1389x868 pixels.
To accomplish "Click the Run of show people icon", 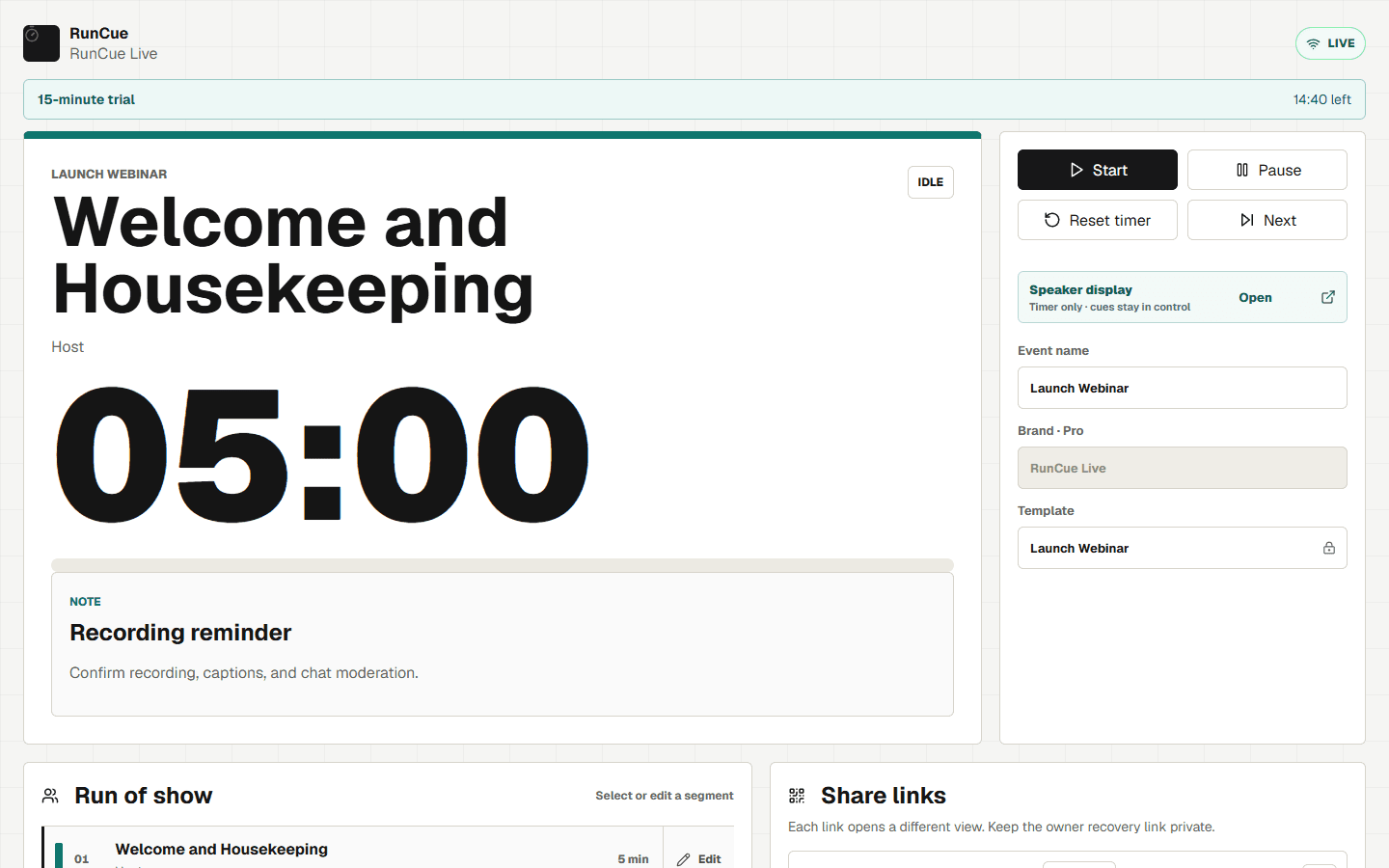I will [50, 796].
